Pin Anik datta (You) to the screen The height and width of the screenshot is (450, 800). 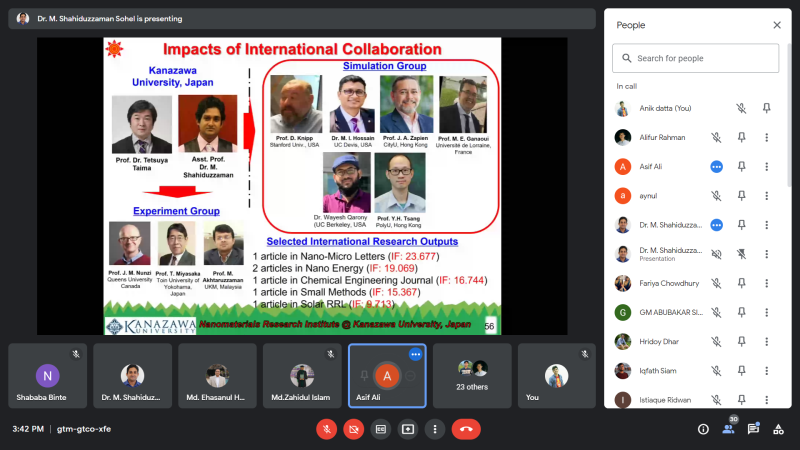766,108
